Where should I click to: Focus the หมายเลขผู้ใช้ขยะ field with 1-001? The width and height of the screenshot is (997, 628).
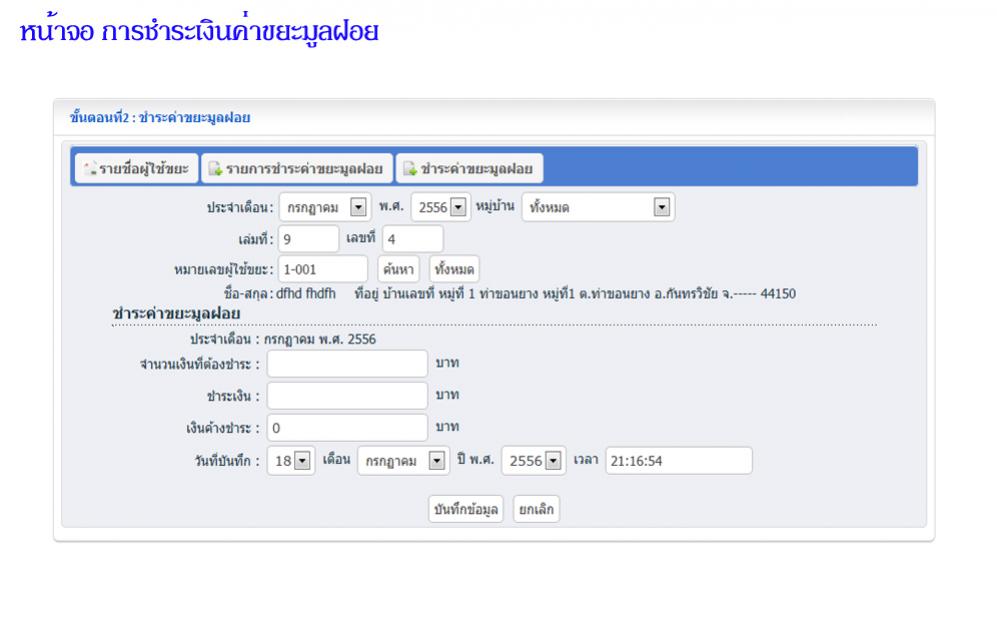[x=323, y=269]
